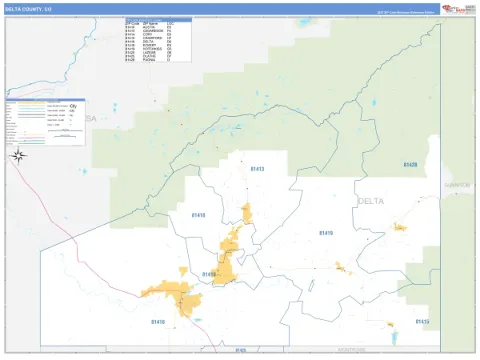Image resolution: width=480 pixels, height=360 pixels.
Task: Select the DELTA COUNTY, CO title text
Action: [28, 9]
